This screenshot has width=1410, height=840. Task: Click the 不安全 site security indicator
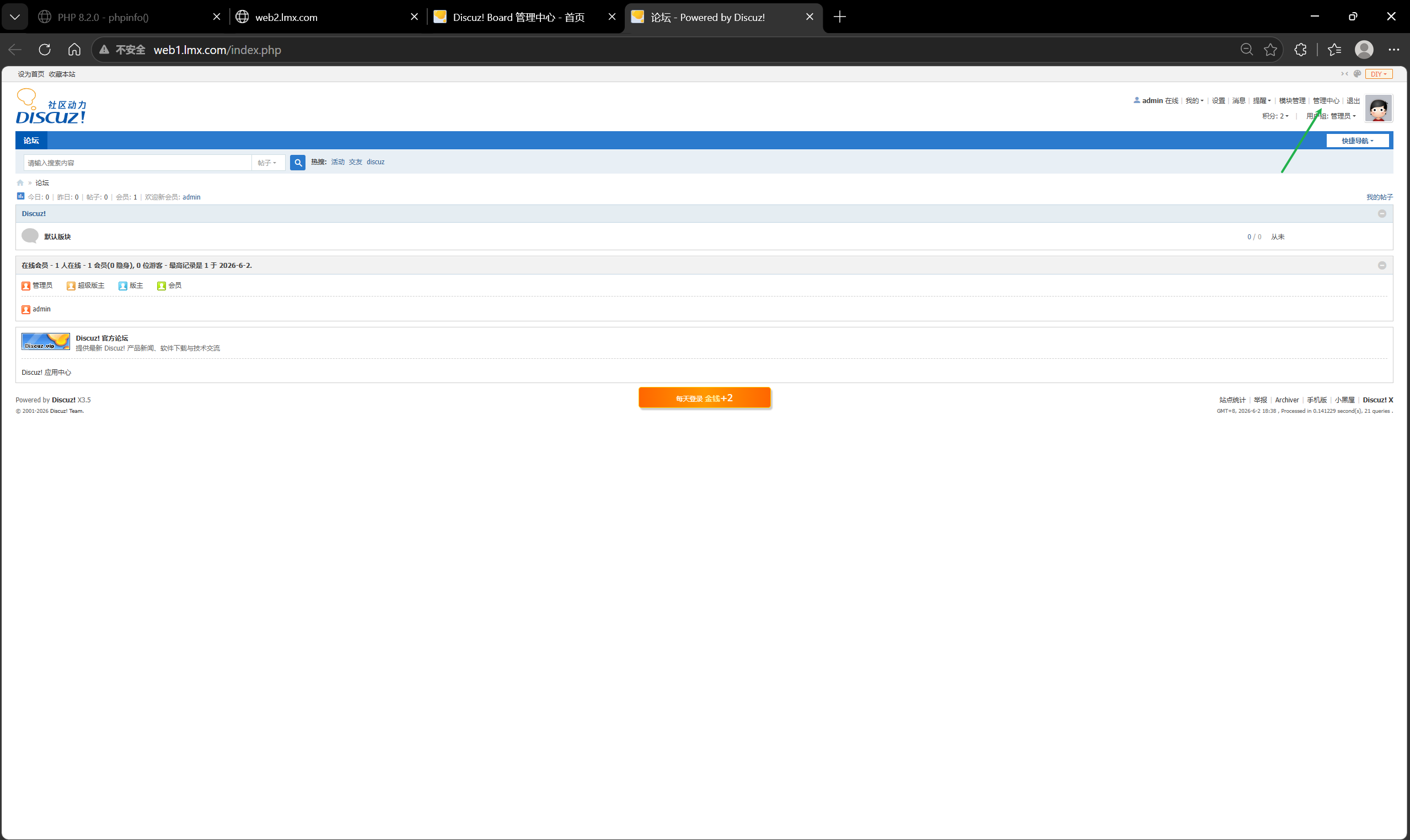122,50
